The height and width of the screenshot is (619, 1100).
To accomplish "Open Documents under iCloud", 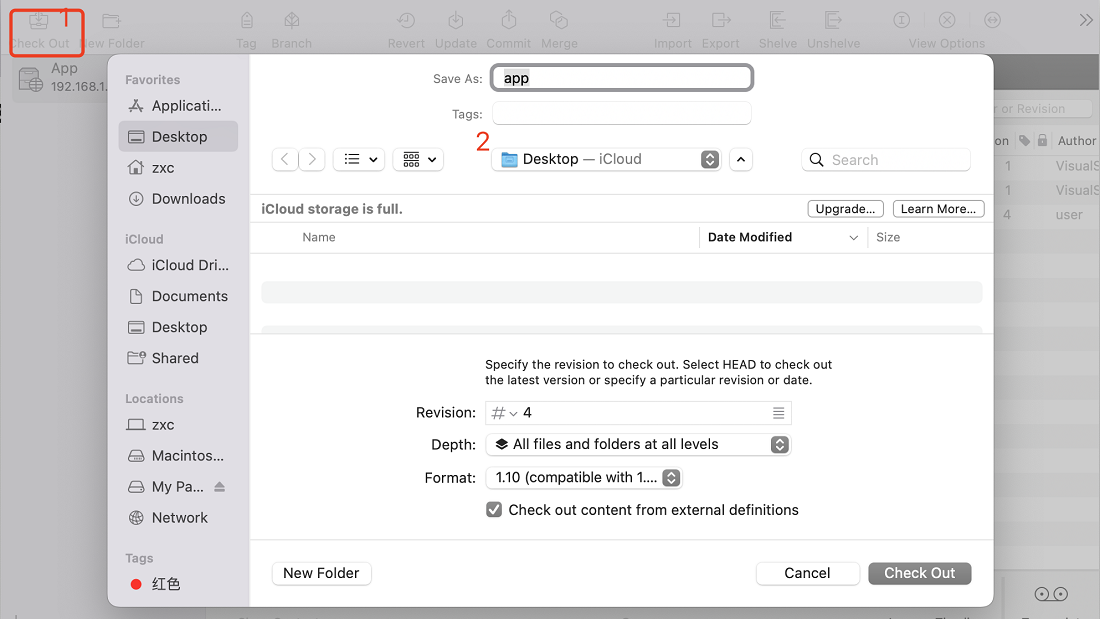I will click(178, 296).
